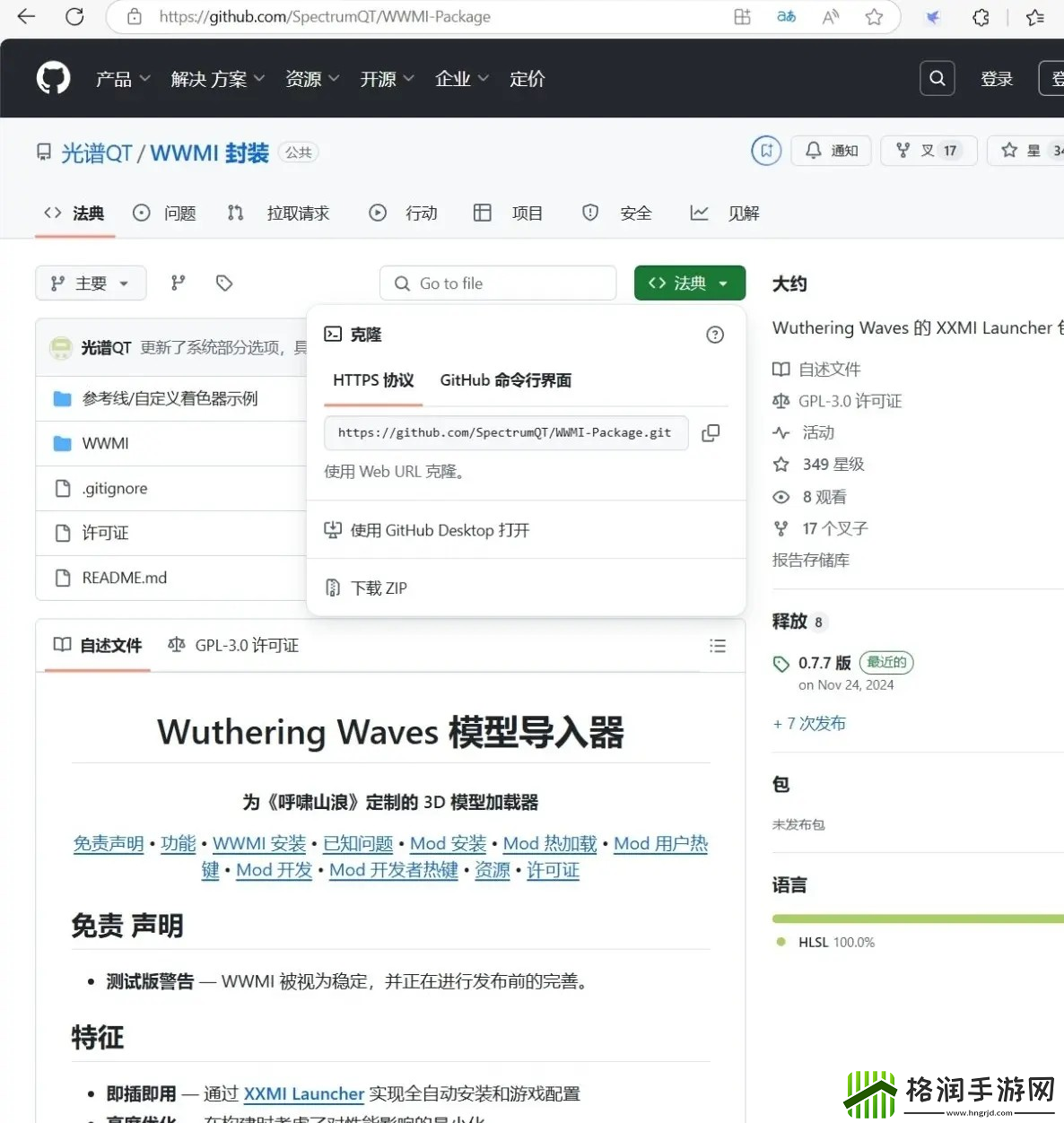Switch to the 问题 tab
This screenshot has width=1064, height=1123.
(x=165, y=213)
